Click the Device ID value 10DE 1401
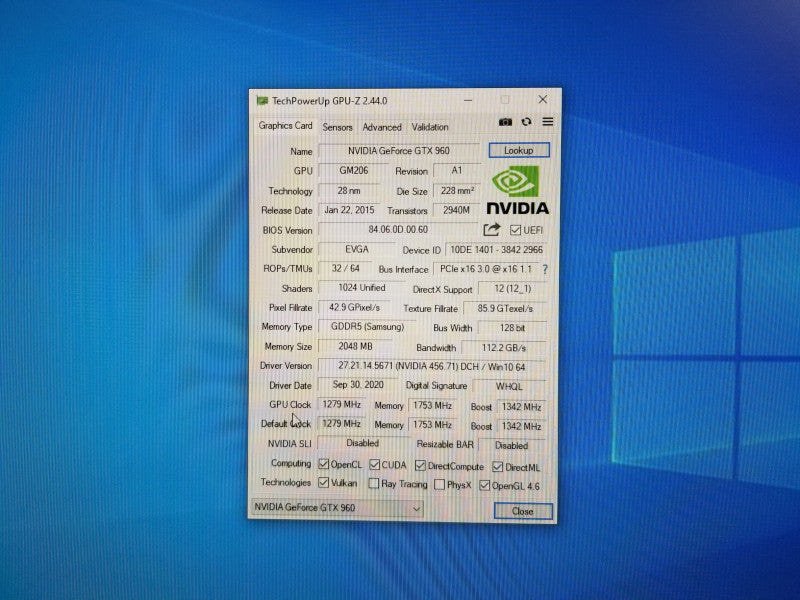This screenshot has width=800, height=600. coord(496,249)
